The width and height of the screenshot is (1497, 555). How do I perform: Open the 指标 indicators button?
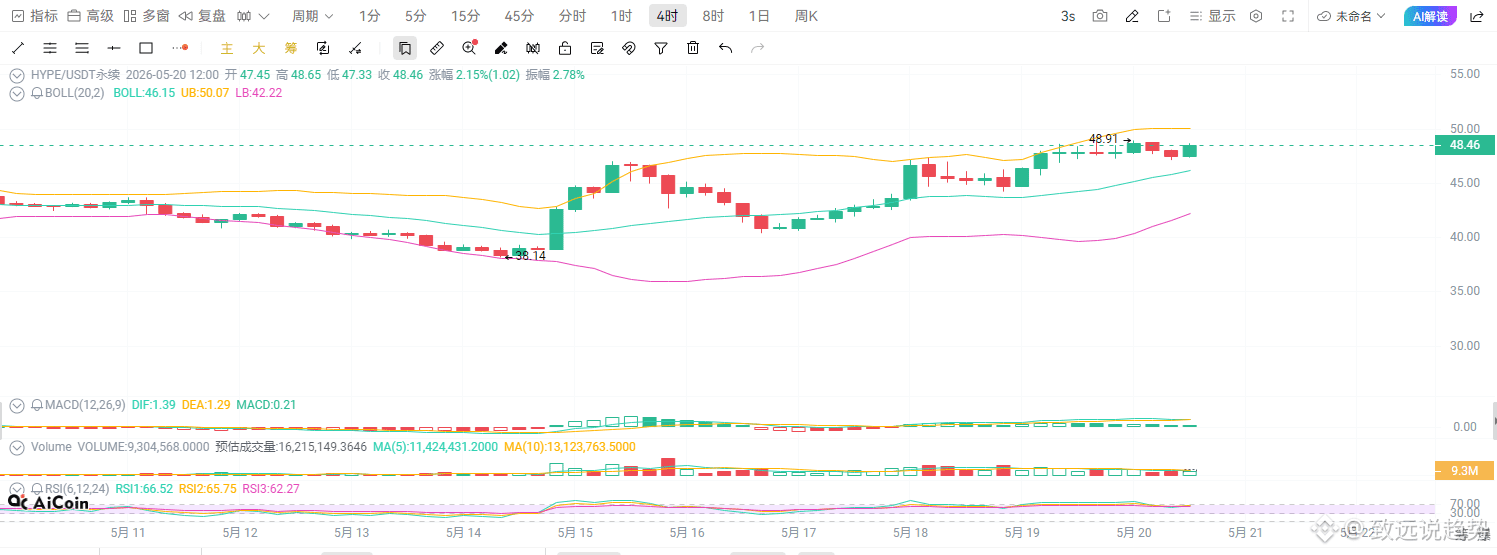tap(34, 16)
